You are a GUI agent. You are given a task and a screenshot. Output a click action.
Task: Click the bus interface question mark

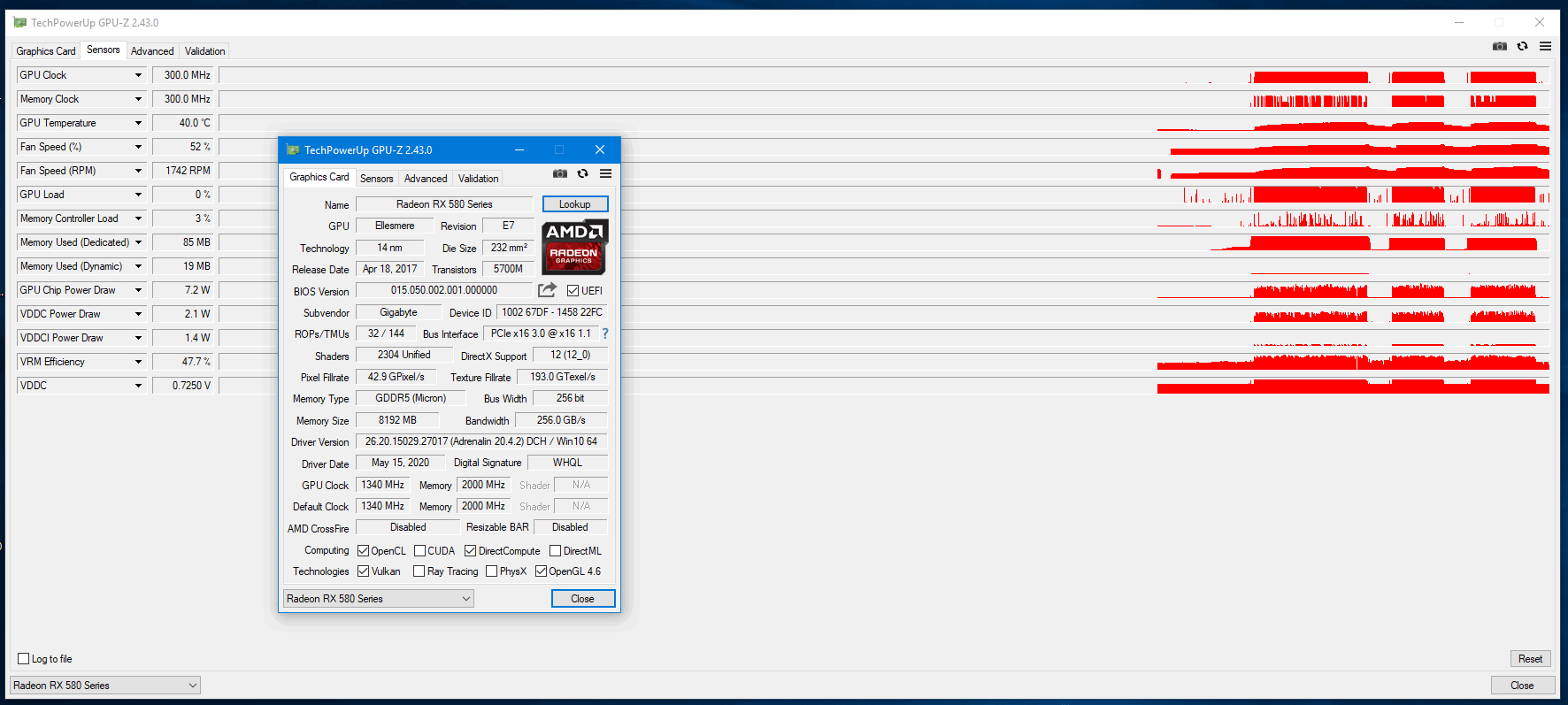pos(605,333)
